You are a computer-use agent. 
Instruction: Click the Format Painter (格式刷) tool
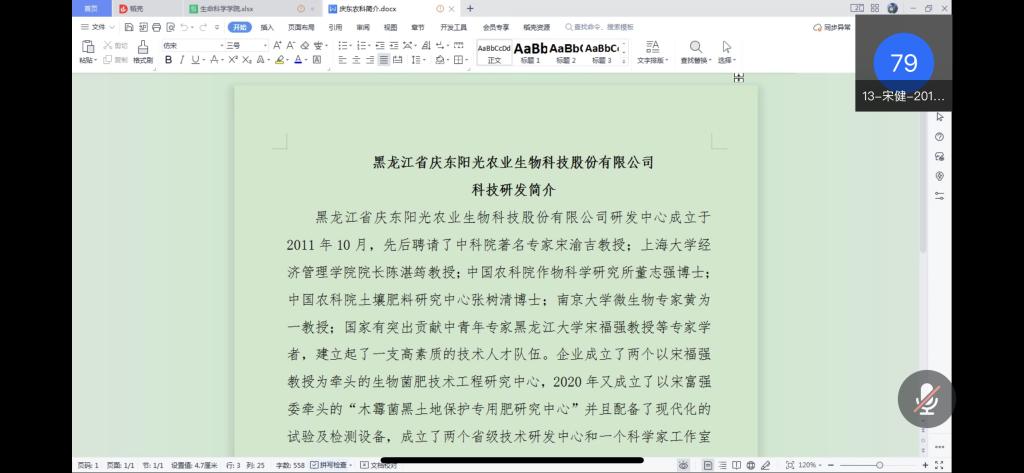(143, 52)
